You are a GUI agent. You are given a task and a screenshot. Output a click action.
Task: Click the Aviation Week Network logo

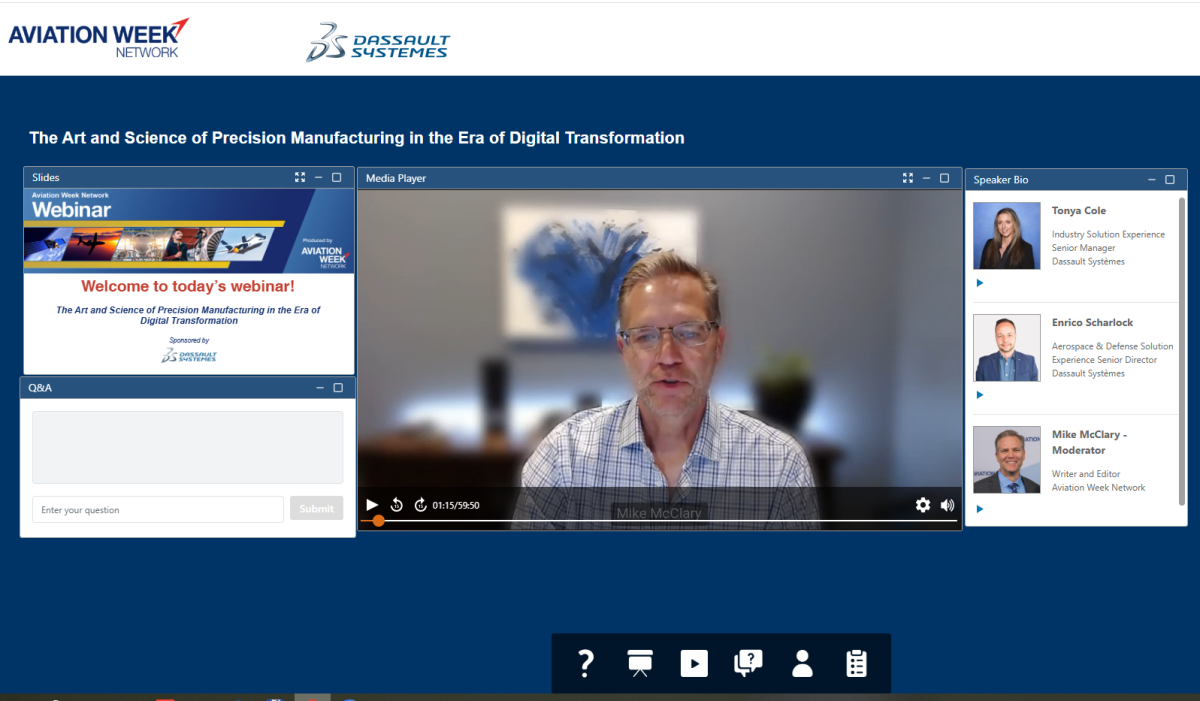98,38
